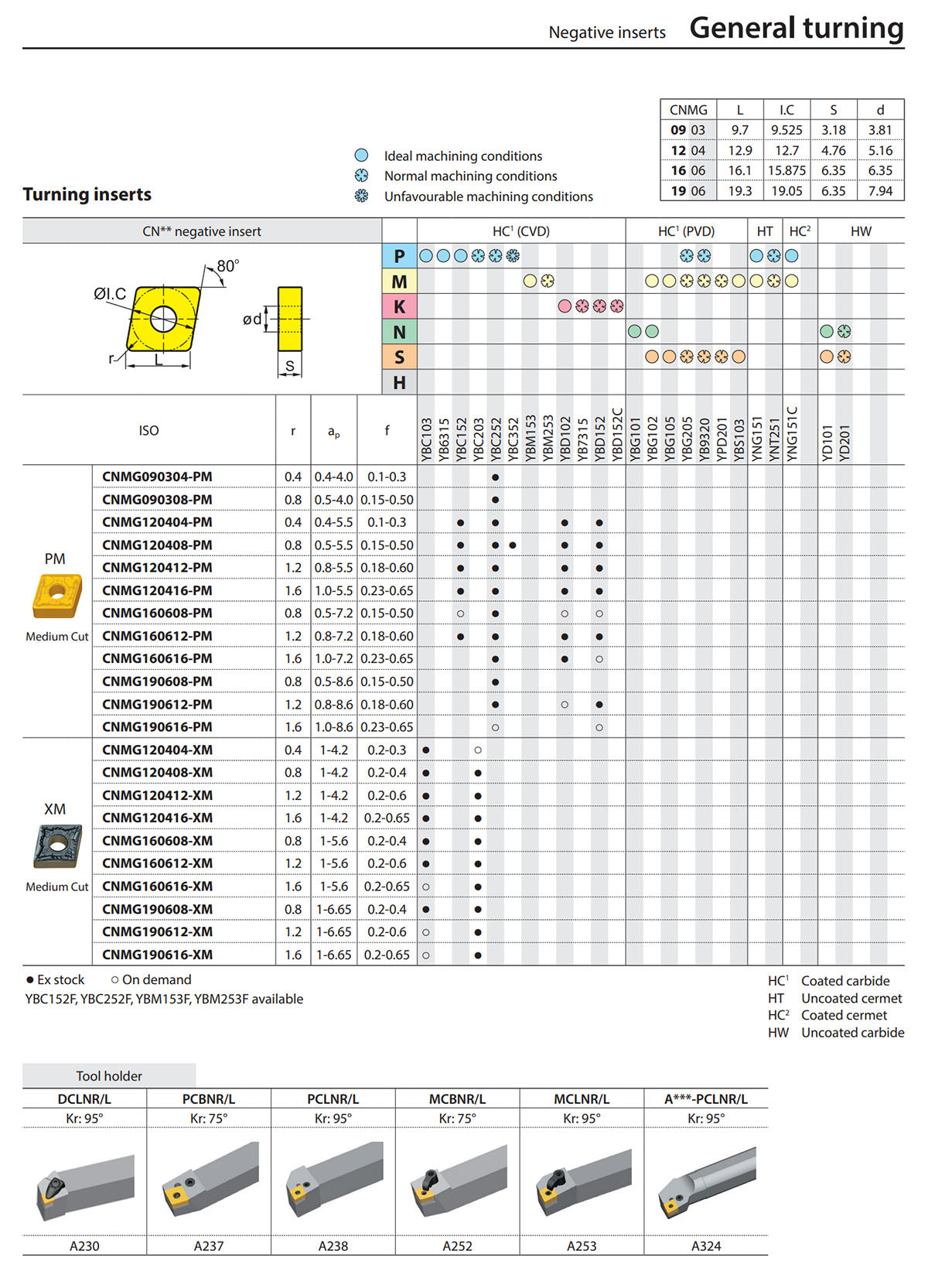The image size is (928, 1288).
Task: Select the CNMG190616-PM row label
Action: coord(157,726)
